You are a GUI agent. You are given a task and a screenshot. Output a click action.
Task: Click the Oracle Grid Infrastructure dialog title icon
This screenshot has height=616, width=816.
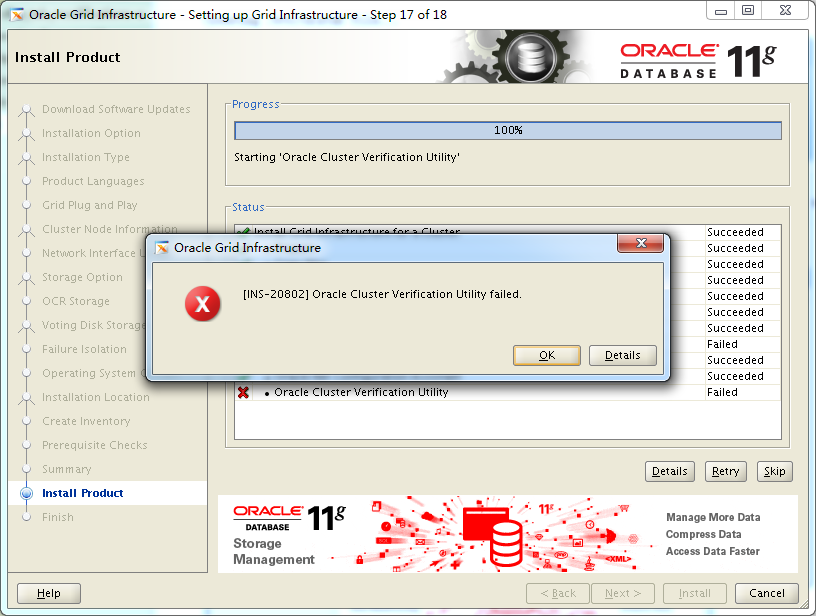[x=162, y=248]
